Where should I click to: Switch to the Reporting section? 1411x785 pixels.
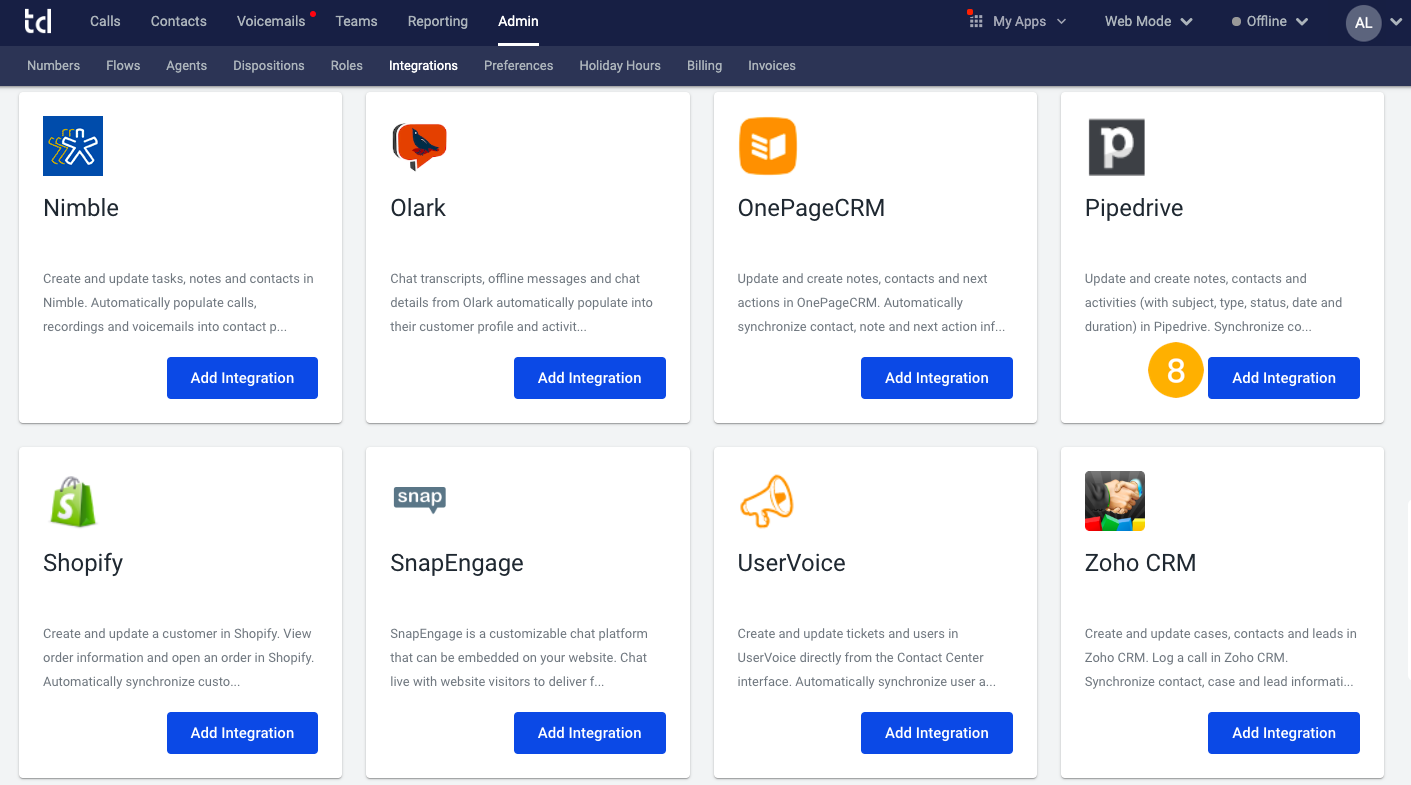click(x=437, y=21)
